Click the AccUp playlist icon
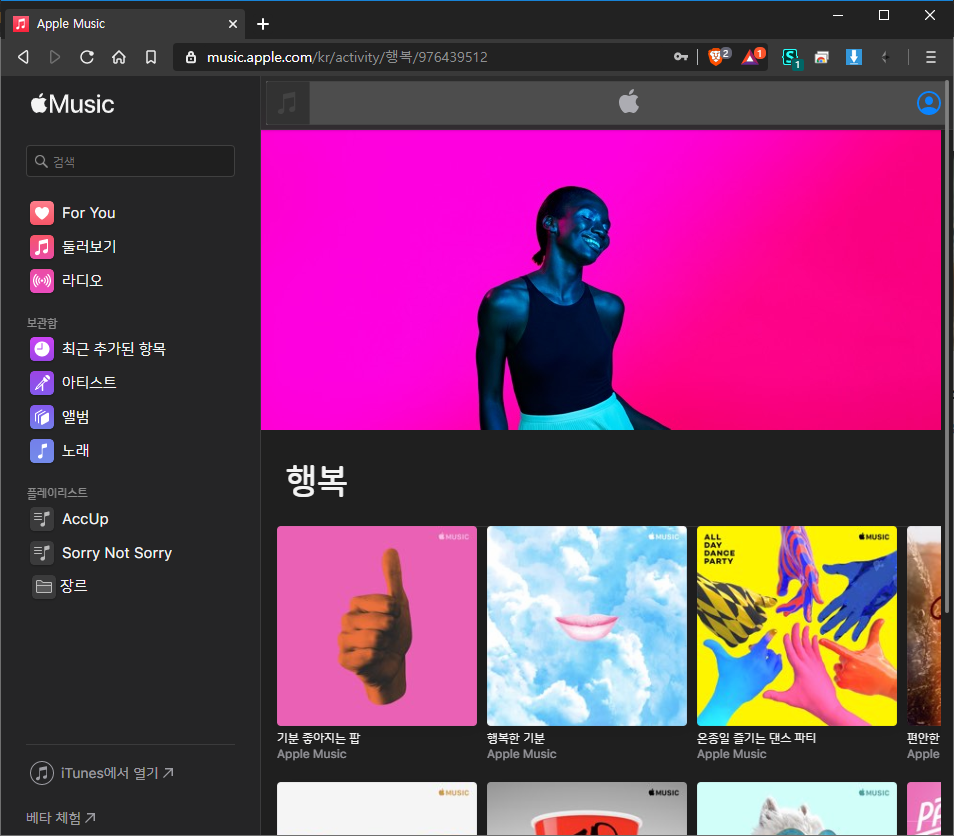This screenshot has height=836, width=954. [x=41, y=519]
